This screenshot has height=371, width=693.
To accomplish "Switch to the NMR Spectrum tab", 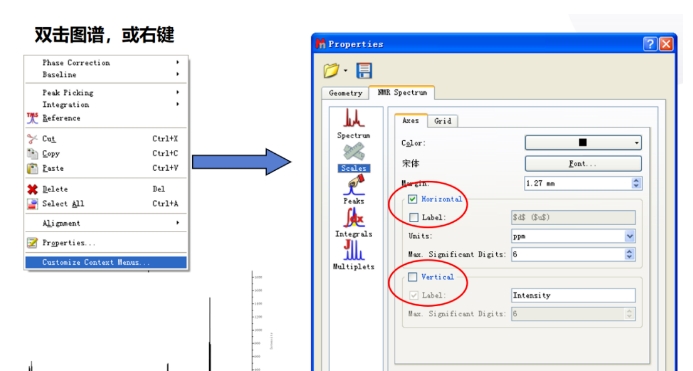I will pyautogui.click(x=402, y=92).
